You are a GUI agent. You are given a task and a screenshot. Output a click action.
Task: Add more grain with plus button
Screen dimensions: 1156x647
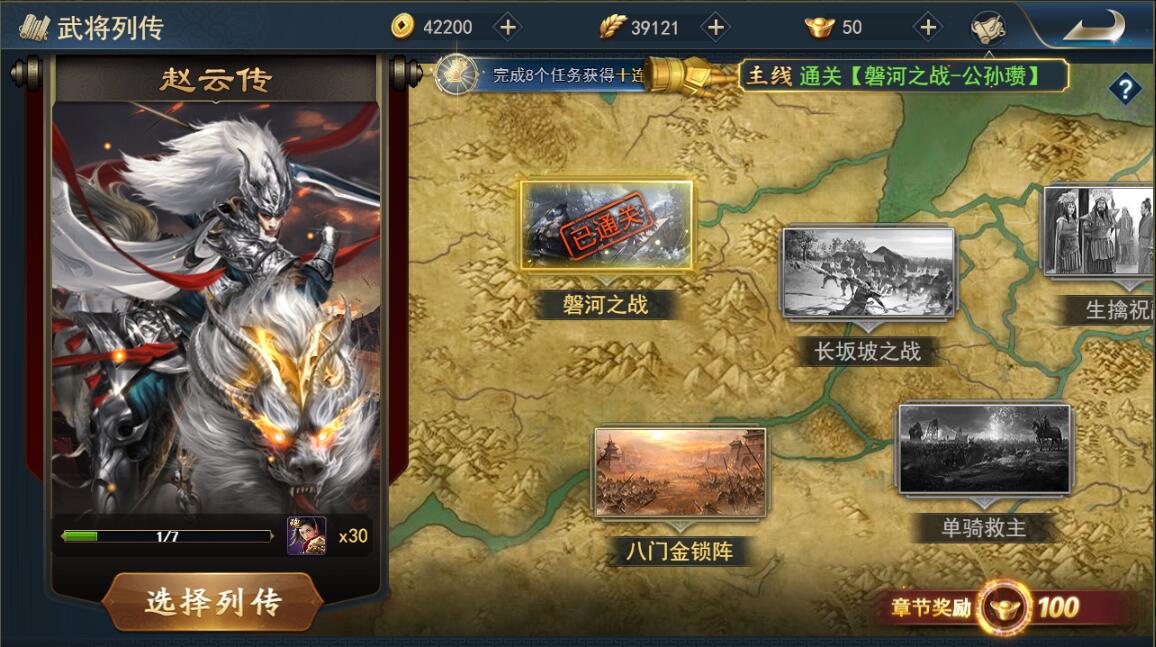tap(716, 27)
